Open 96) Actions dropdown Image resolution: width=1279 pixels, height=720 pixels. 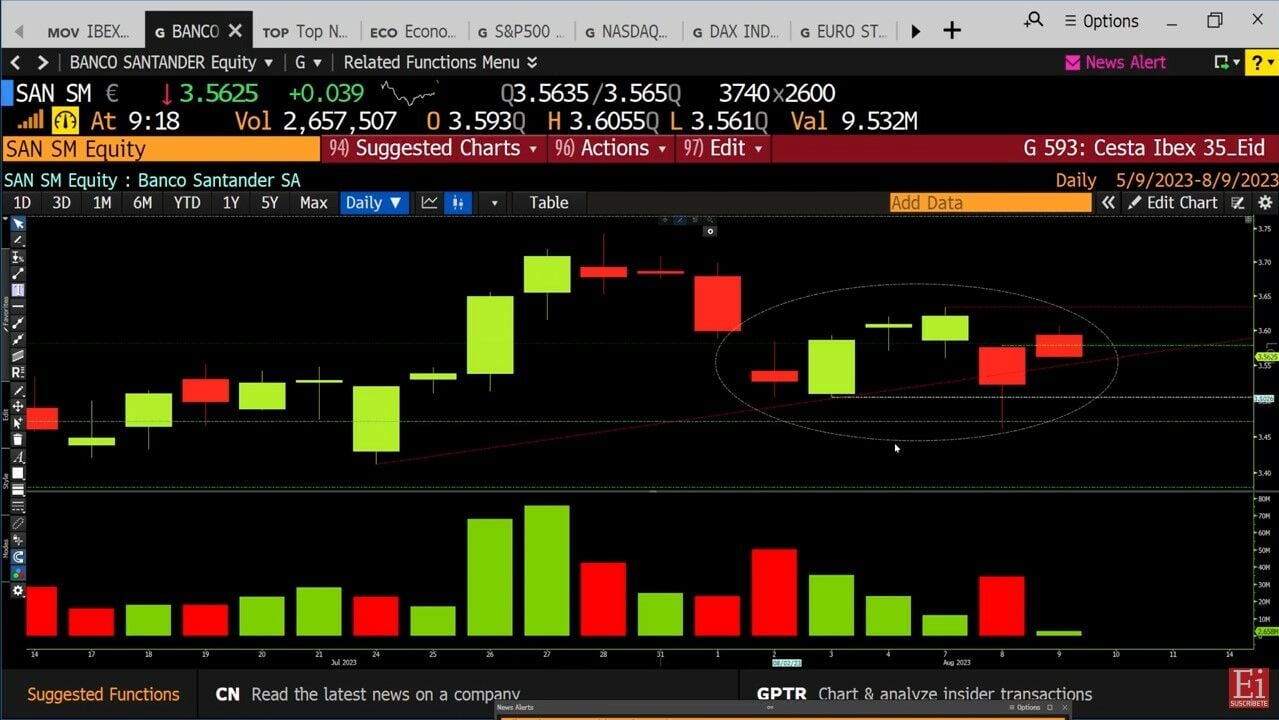(x=610, y=148)
